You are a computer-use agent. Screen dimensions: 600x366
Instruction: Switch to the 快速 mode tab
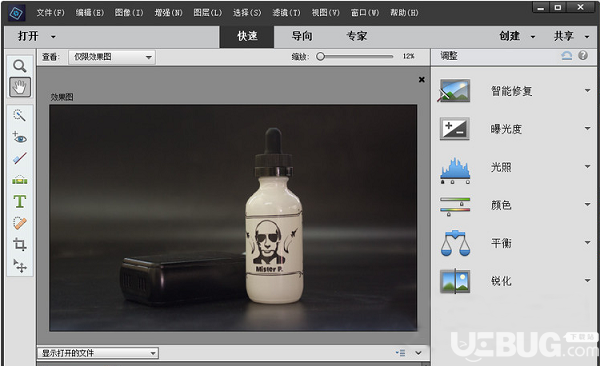coord(247,36)
